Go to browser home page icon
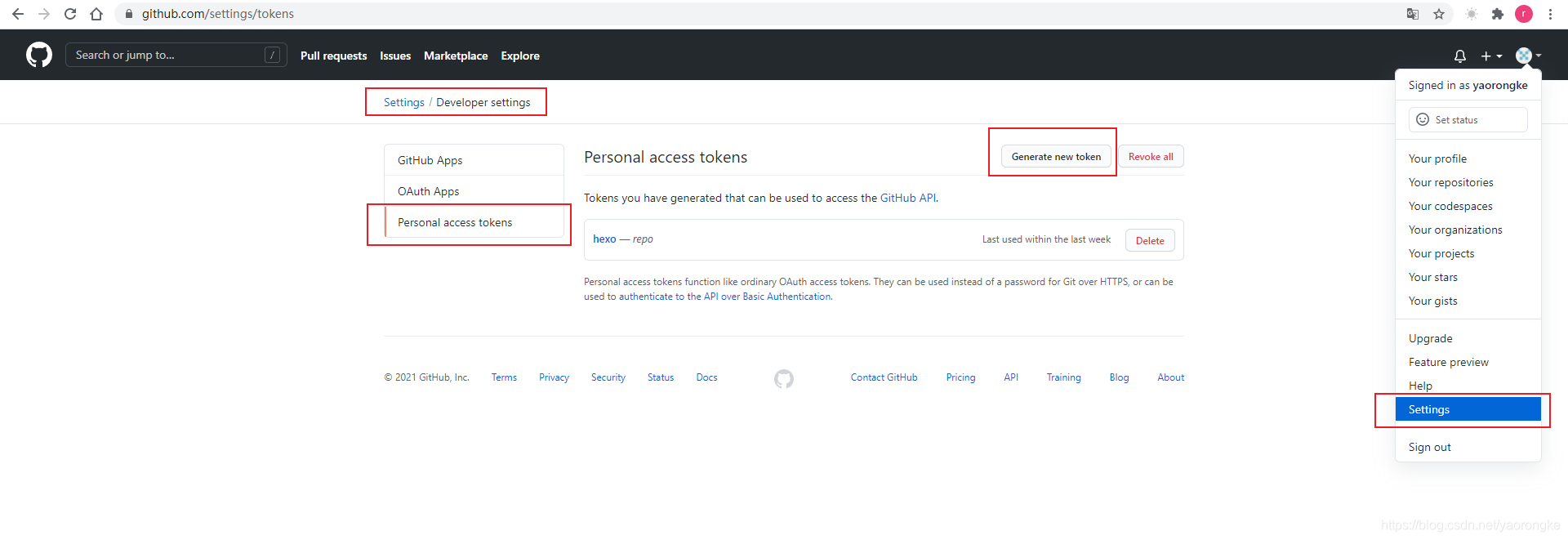1568x540 pixels. click(96, 14)
